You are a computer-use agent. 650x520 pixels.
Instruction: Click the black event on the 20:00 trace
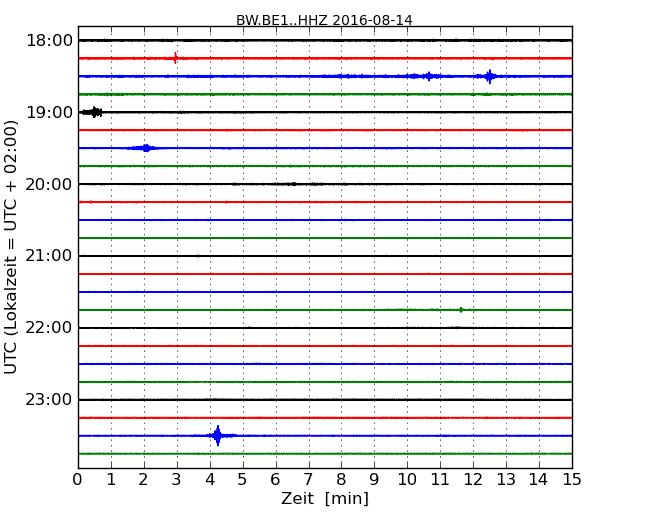point(293,184)
